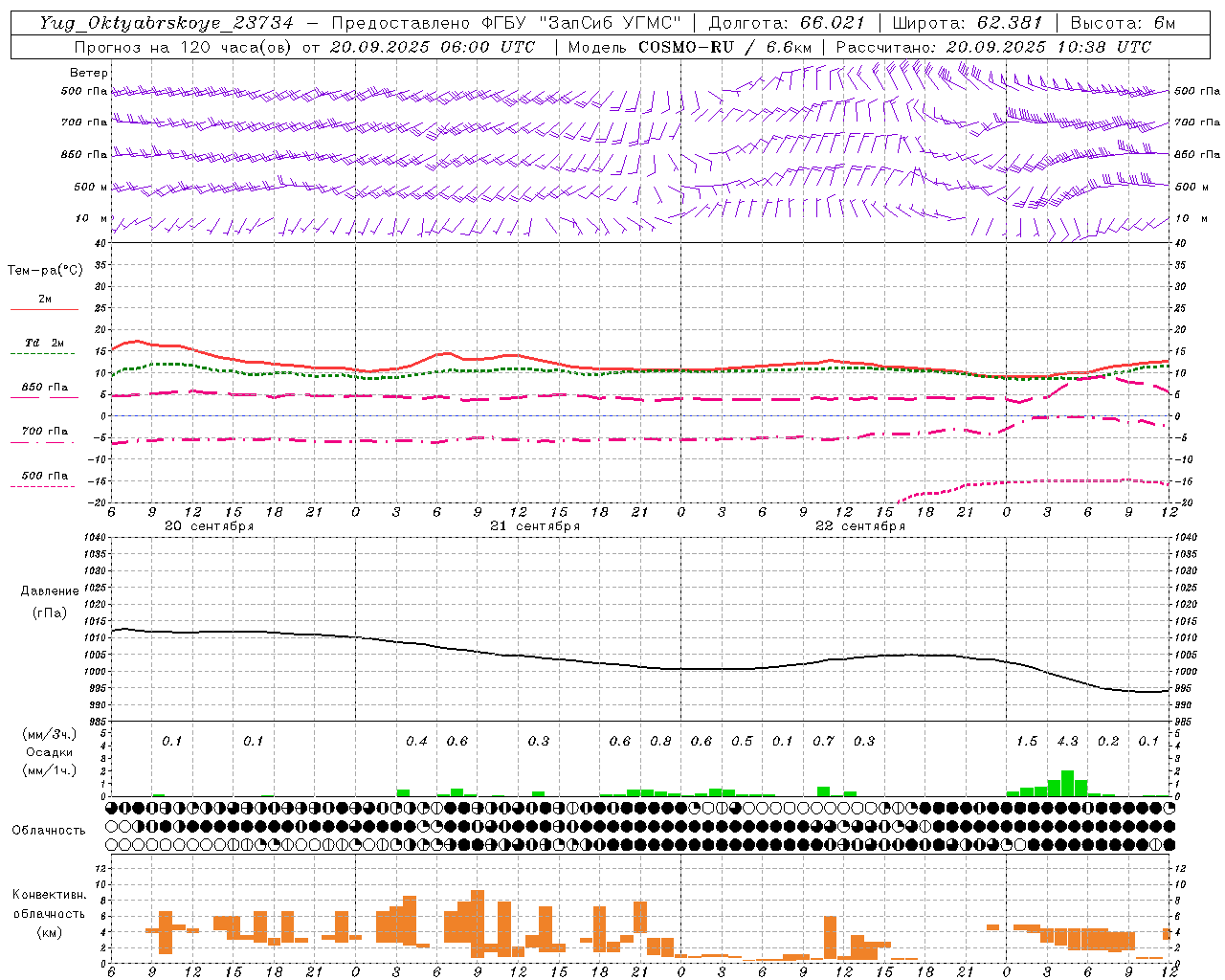Click the tallest orange convective cloud bar

click(478, 924)
